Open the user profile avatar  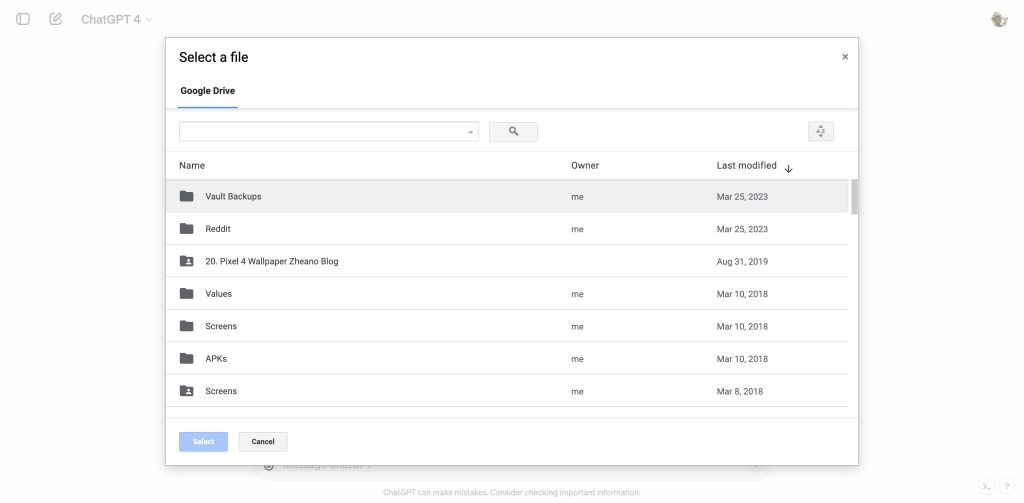998,19
